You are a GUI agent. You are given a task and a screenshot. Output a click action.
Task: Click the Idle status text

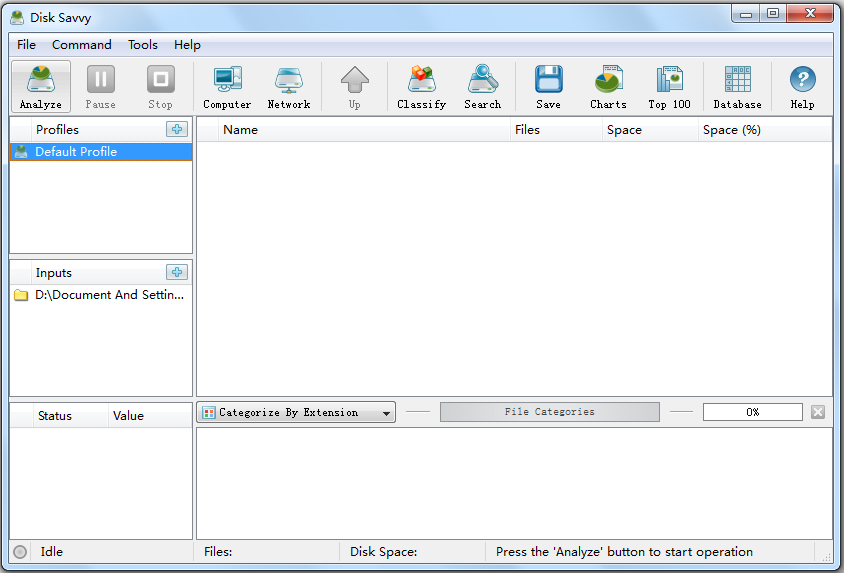tap(52, 552)
